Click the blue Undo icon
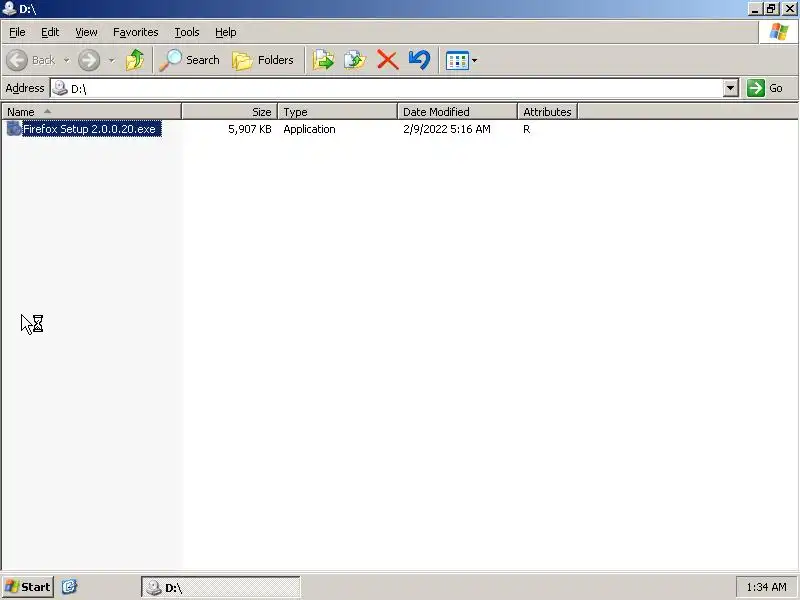800x600 pixels. (x=419, y=60)
